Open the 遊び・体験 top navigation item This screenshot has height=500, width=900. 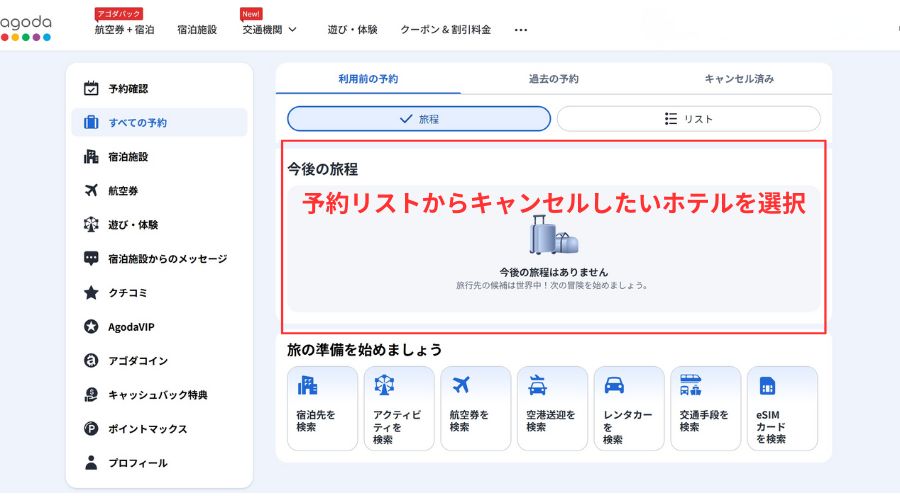(352, 30)
